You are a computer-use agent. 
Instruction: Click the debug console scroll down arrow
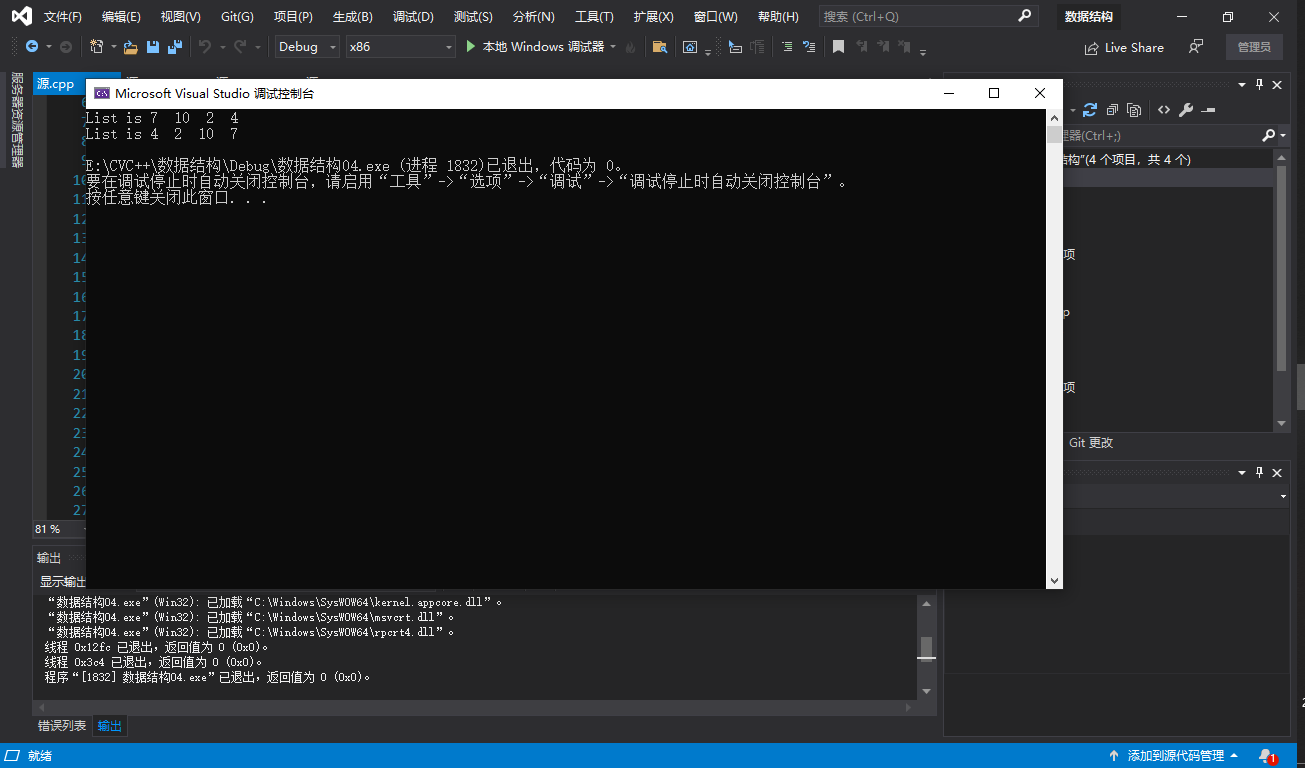tap(1054, 580)
